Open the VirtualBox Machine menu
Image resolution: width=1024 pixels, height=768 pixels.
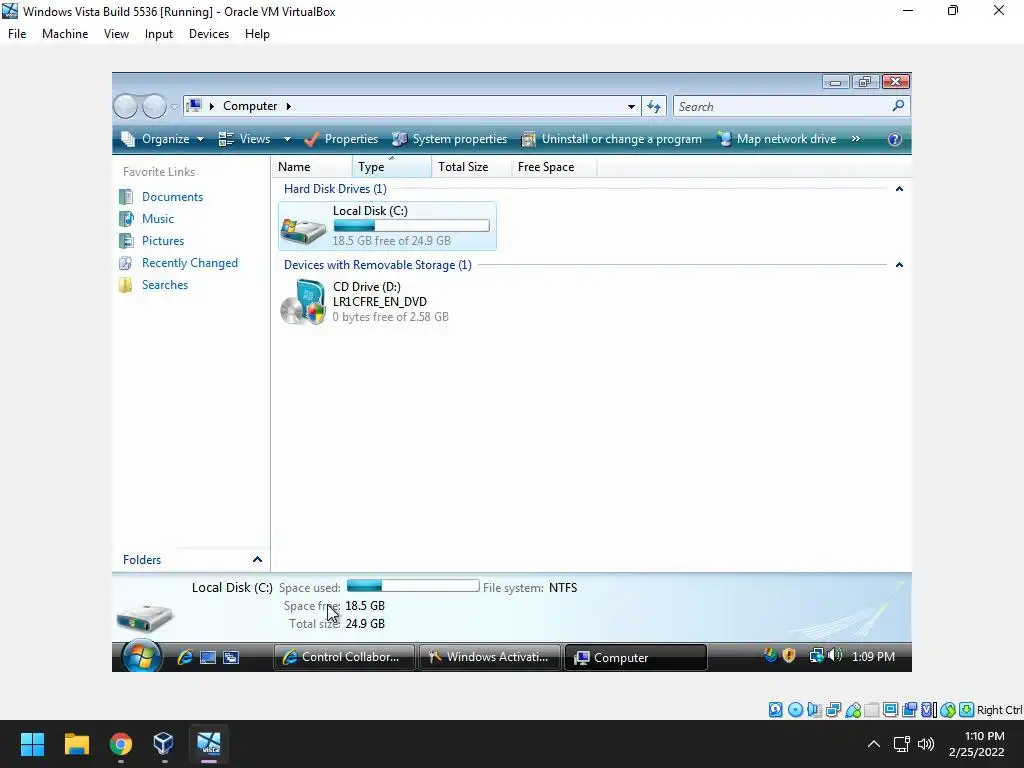pos(65,34)
